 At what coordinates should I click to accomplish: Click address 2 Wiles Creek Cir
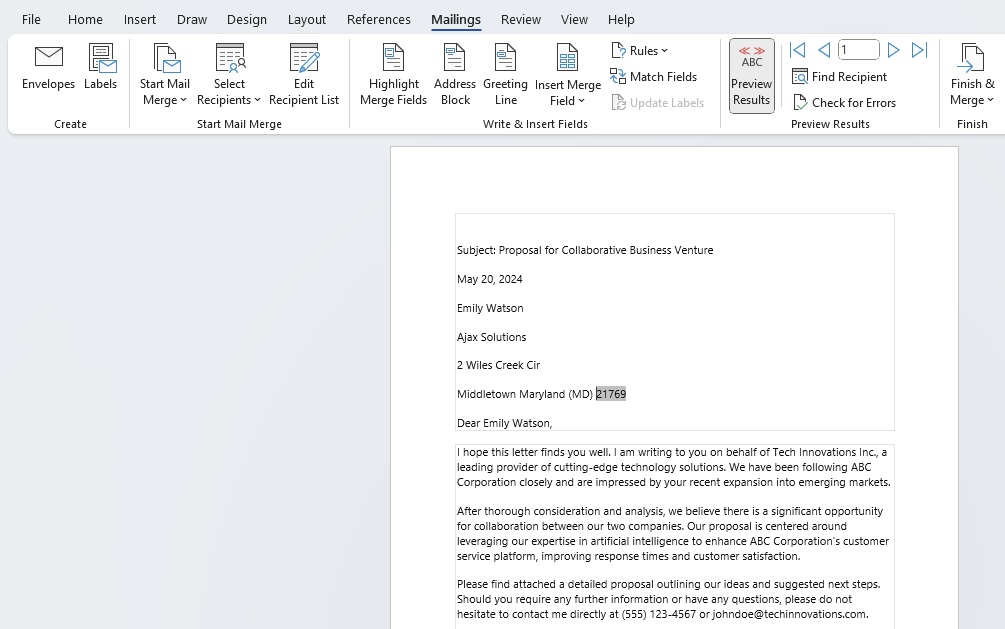(499, 365)
